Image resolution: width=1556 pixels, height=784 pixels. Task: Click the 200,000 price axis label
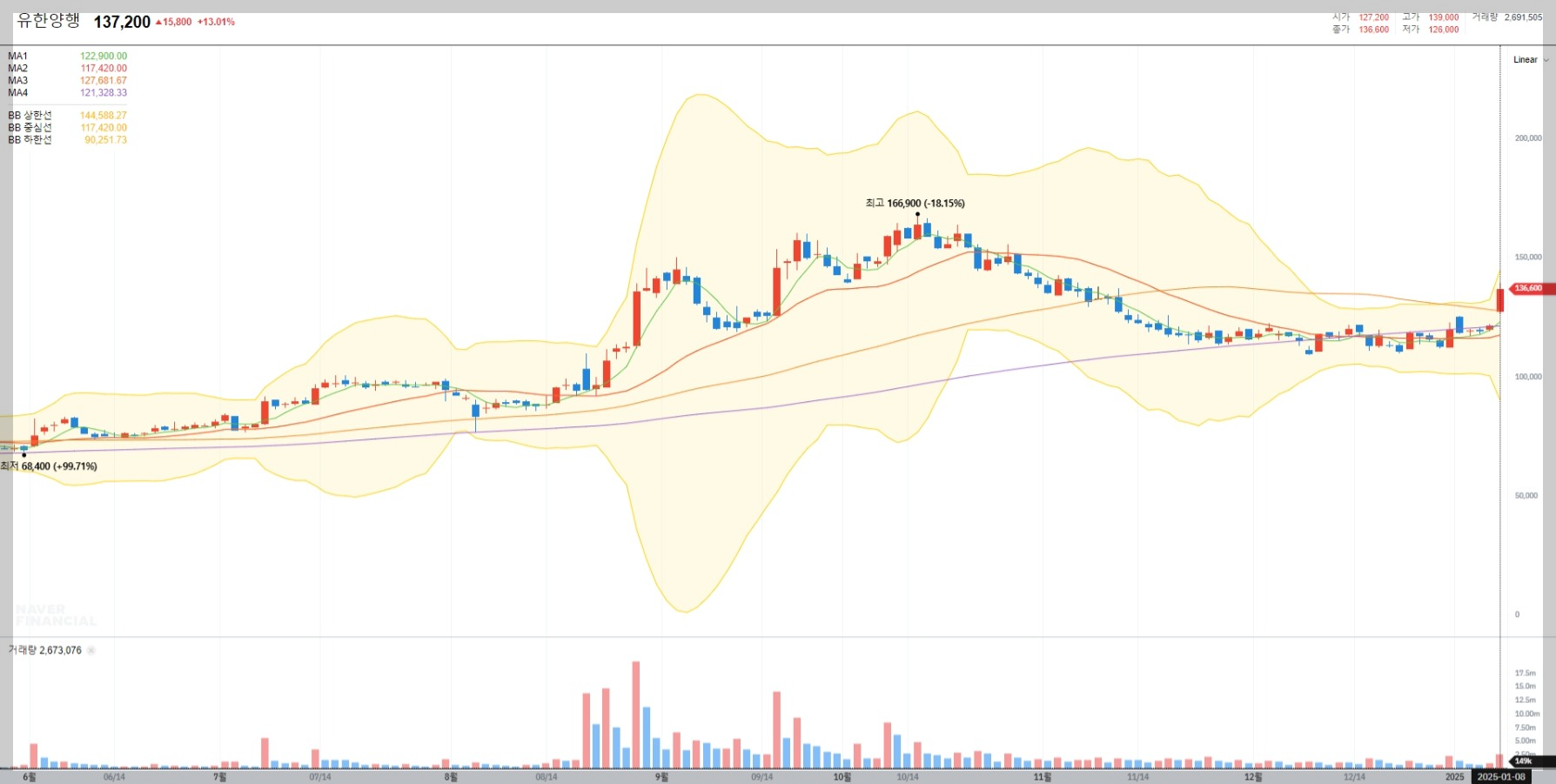point(1528,138)
